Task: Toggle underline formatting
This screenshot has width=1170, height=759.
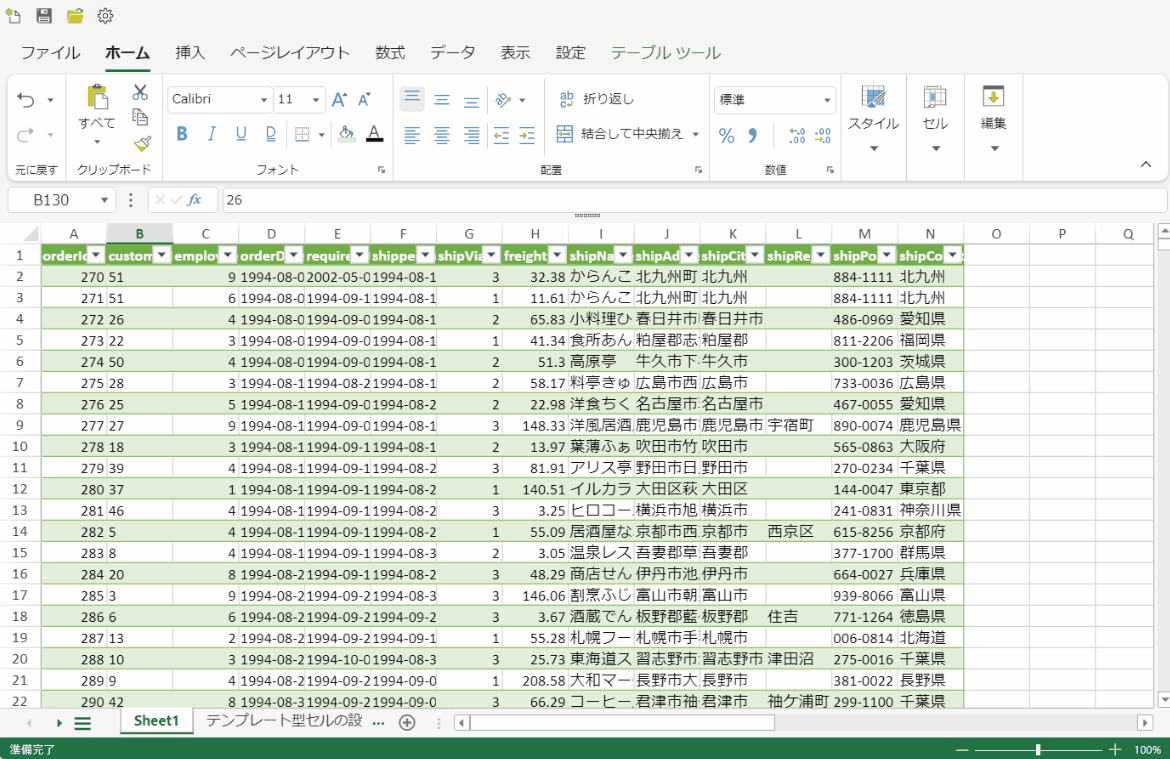Action: [x=241, y=134]
